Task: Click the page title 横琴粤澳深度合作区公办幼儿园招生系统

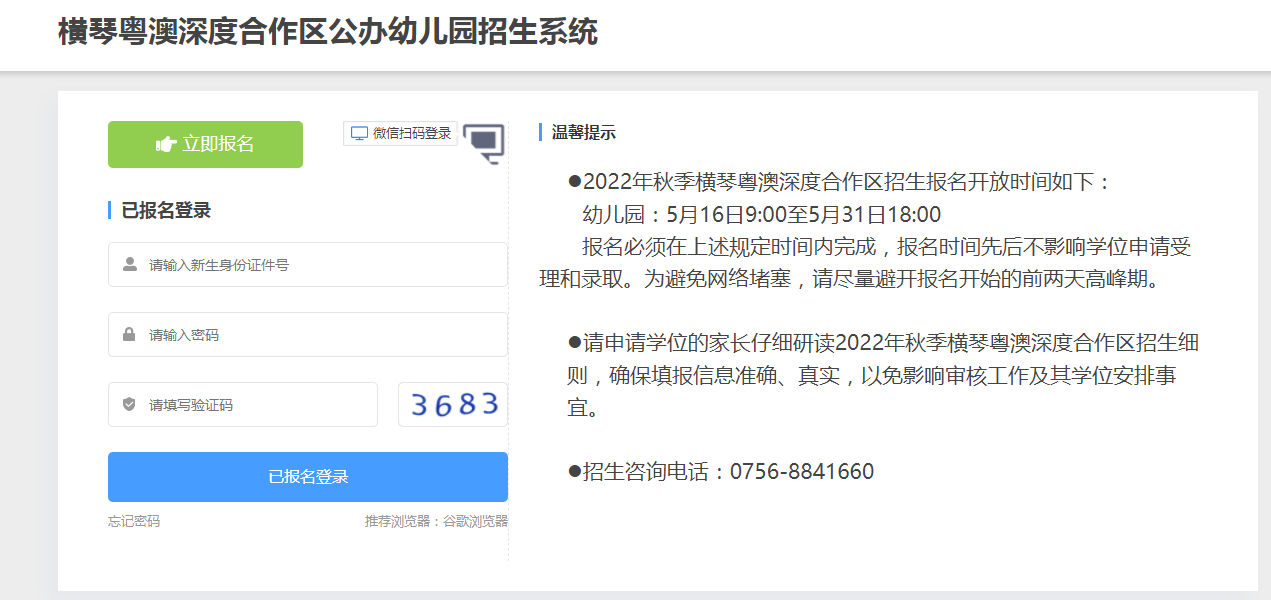Action: click(x=328, y=33)
